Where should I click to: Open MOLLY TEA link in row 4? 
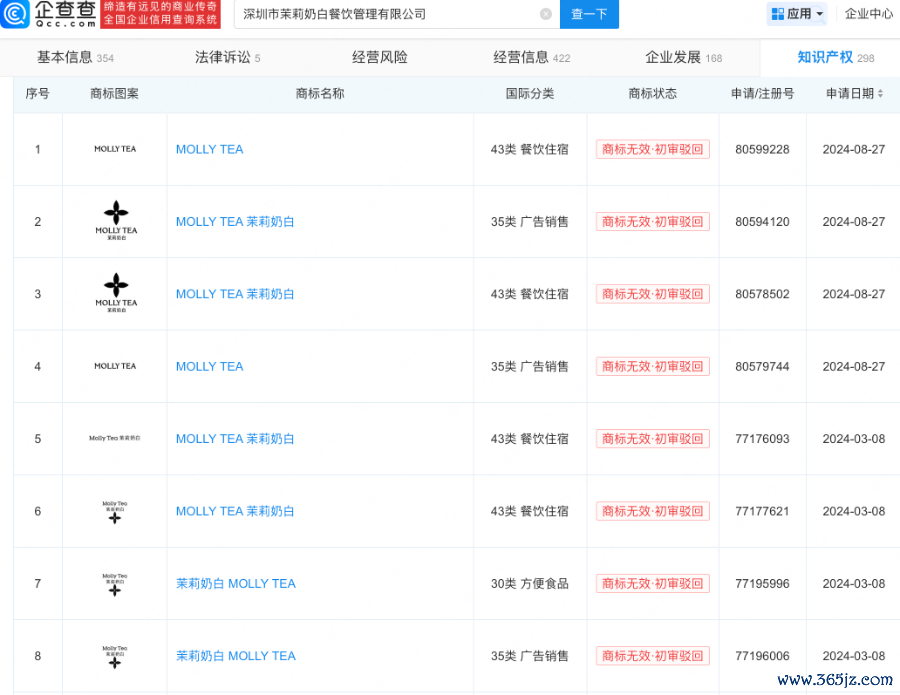coord(210,366)
